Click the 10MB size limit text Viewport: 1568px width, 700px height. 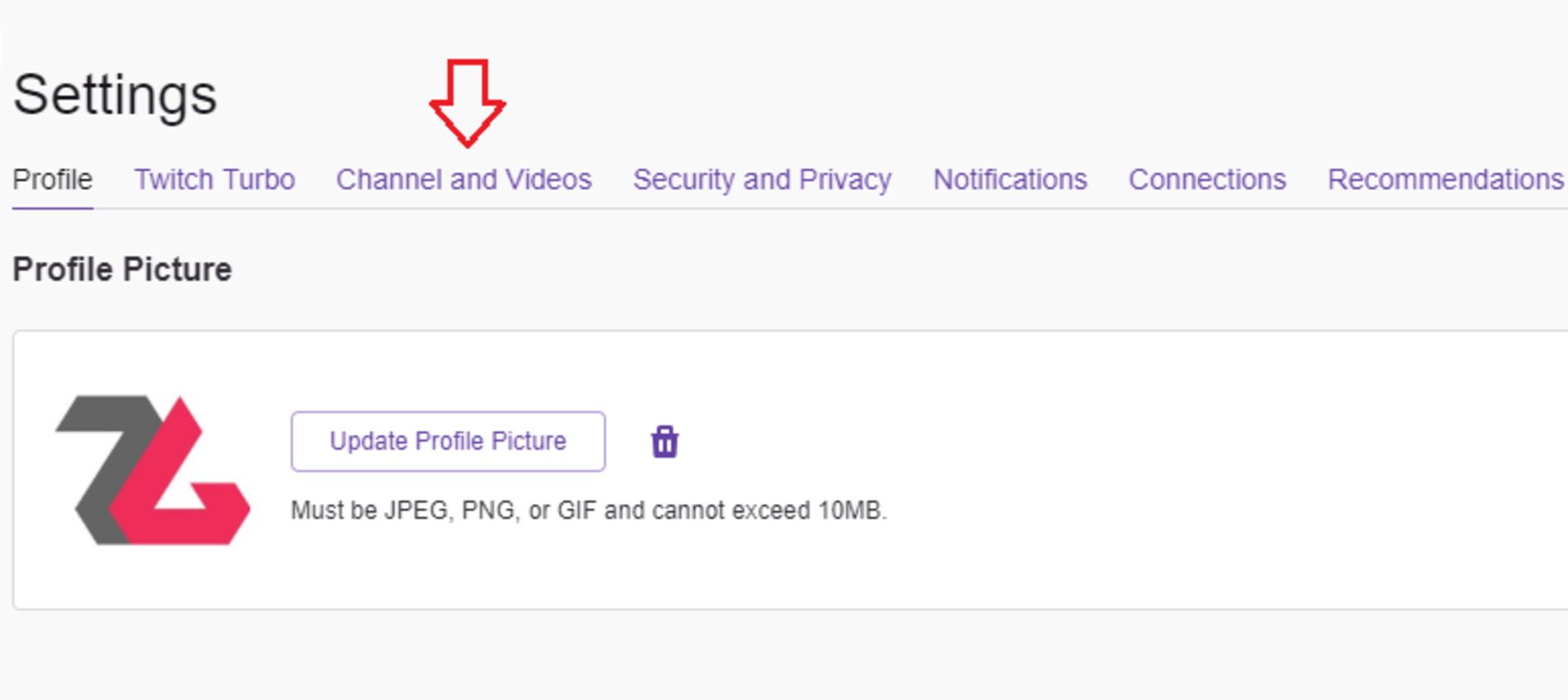(x=852, y=511)
